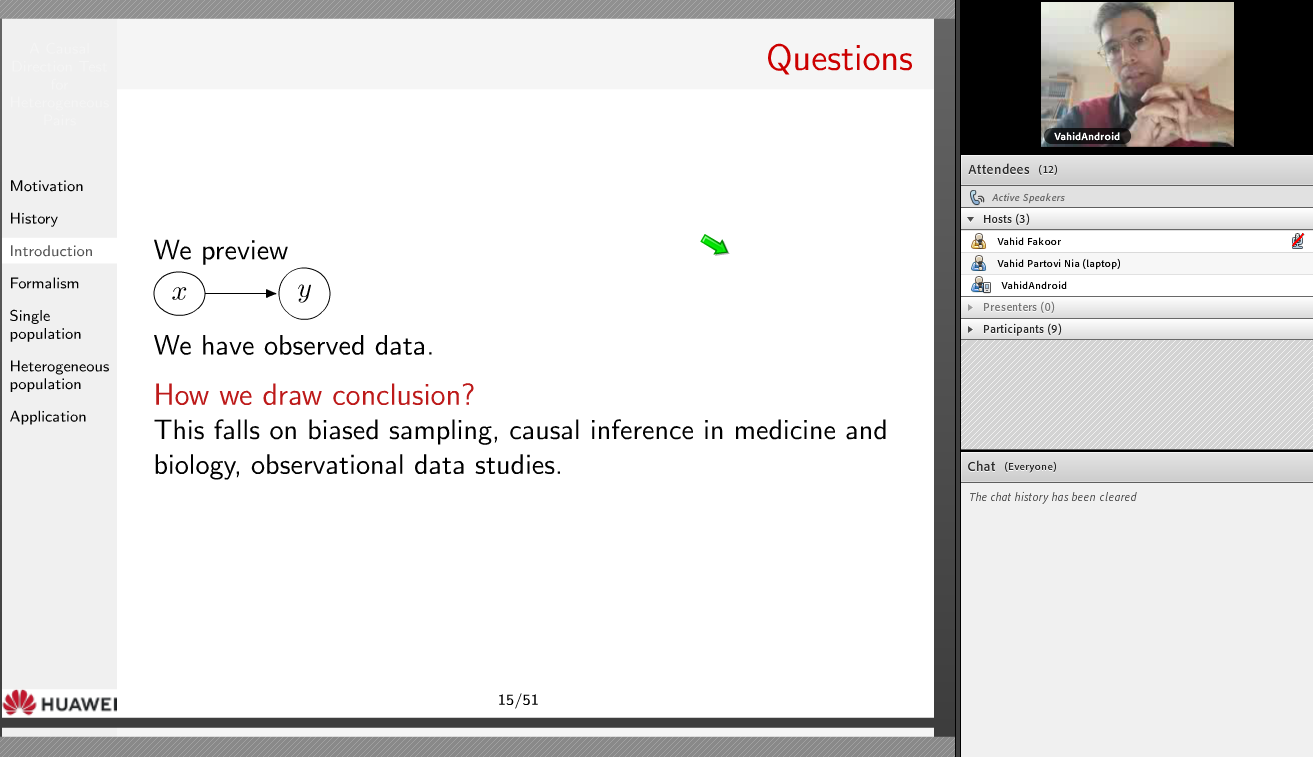The width and height of the screenshot is (1313, 757).
Task: Navigate to the Single population section
Action: pos(46,325)
